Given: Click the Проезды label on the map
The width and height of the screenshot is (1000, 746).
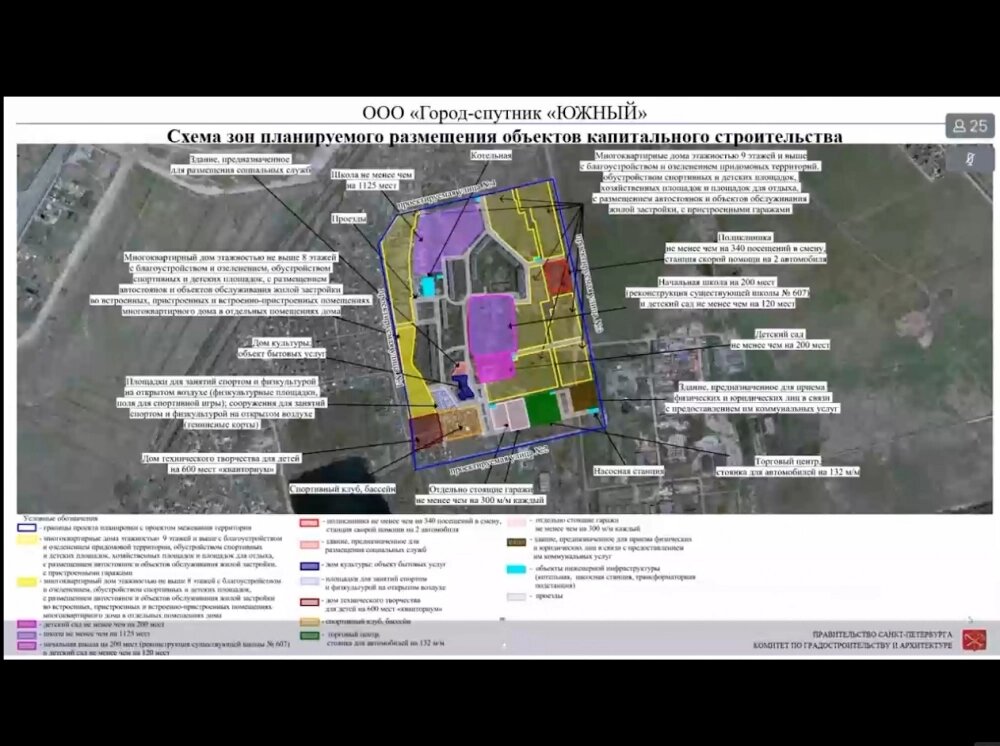Looking at the screenshot, I should [x=349, y=218].
